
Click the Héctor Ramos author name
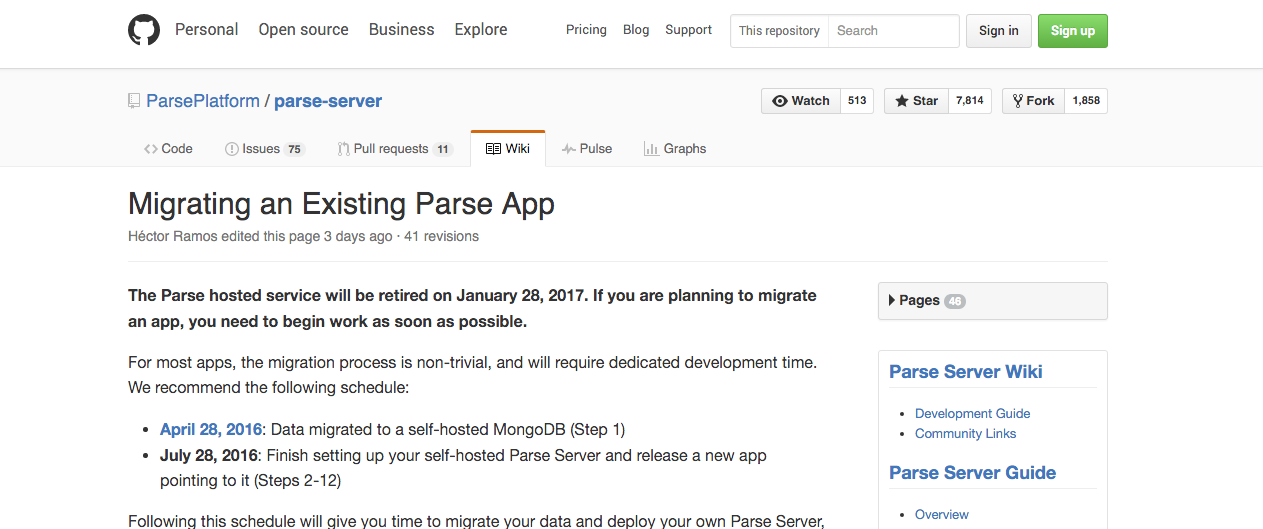174,237
